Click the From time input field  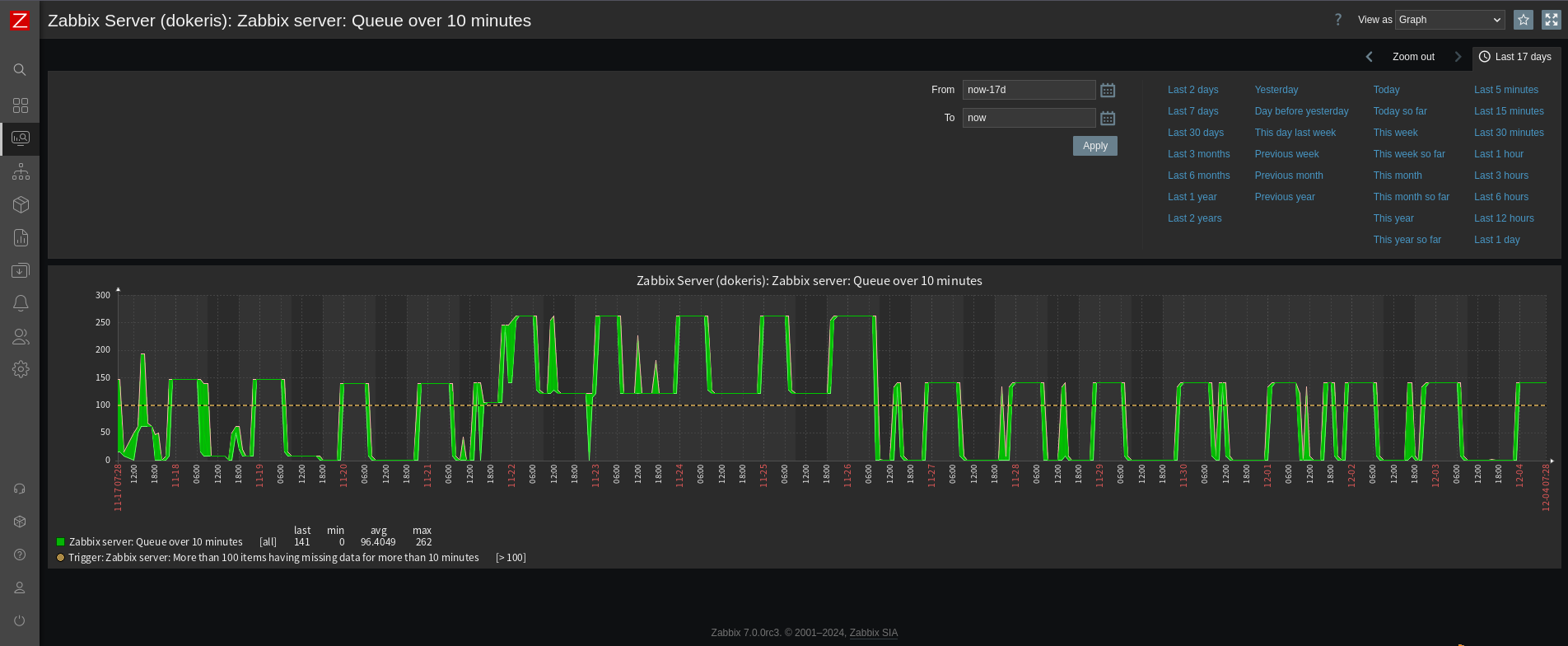[1029, 90]
